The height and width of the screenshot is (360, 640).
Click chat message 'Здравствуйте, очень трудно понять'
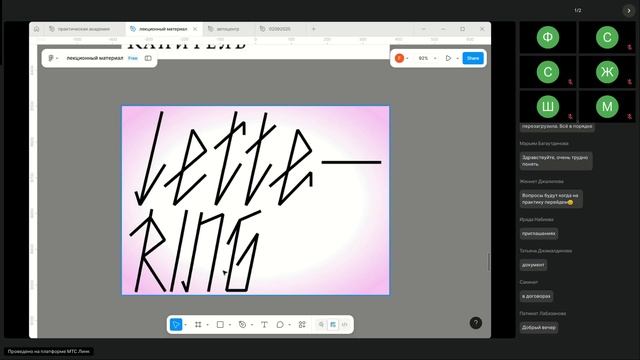coord(556,161)
